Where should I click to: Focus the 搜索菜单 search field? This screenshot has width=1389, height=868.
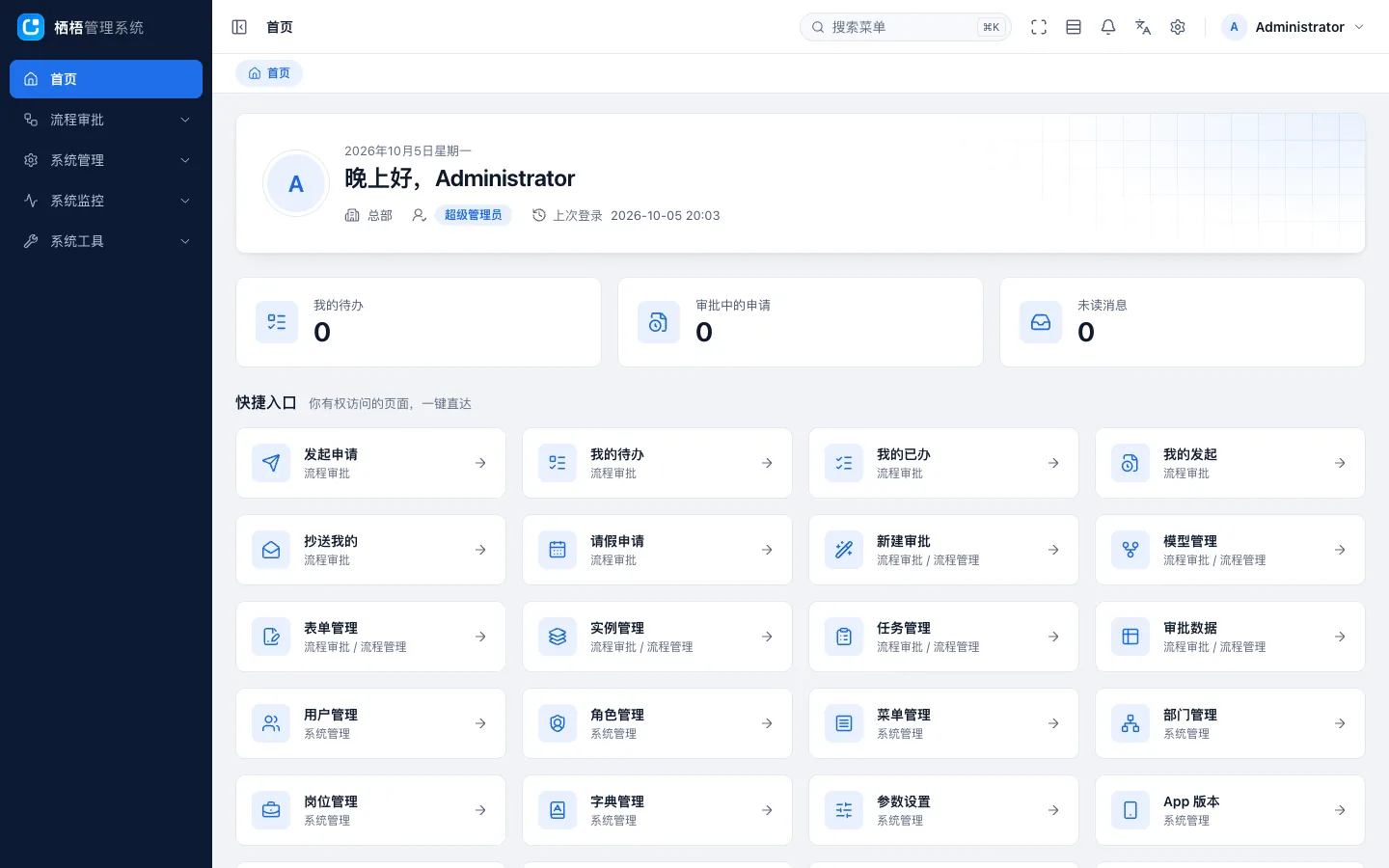905,27
